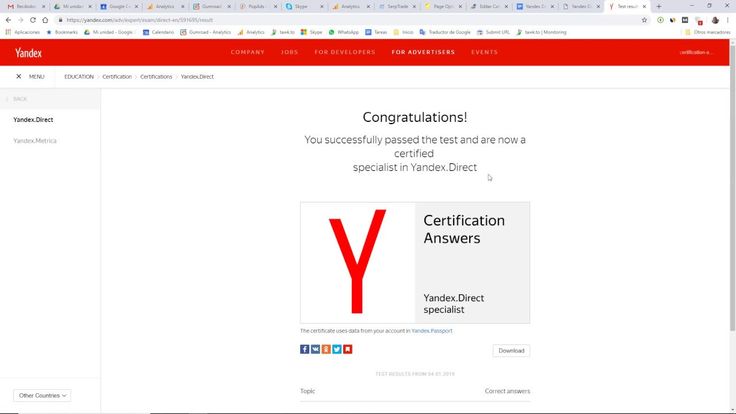Click EDUCATION breadcrumb
This screenshot has width=736, height=414.
click(79, 77)
